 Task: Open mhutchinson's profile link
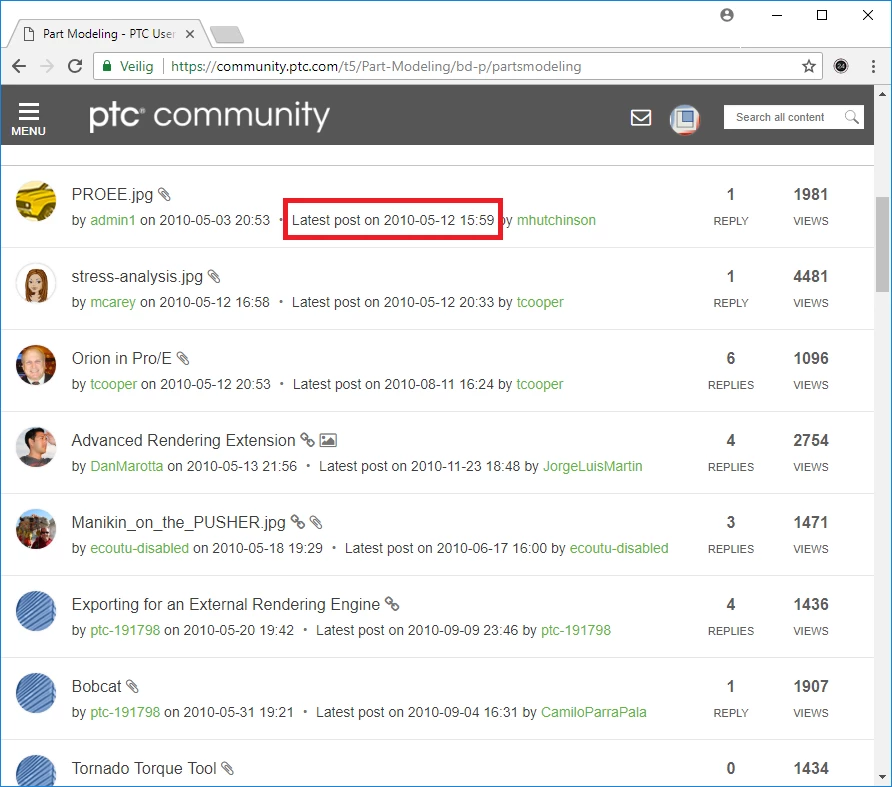click(556, 220)
